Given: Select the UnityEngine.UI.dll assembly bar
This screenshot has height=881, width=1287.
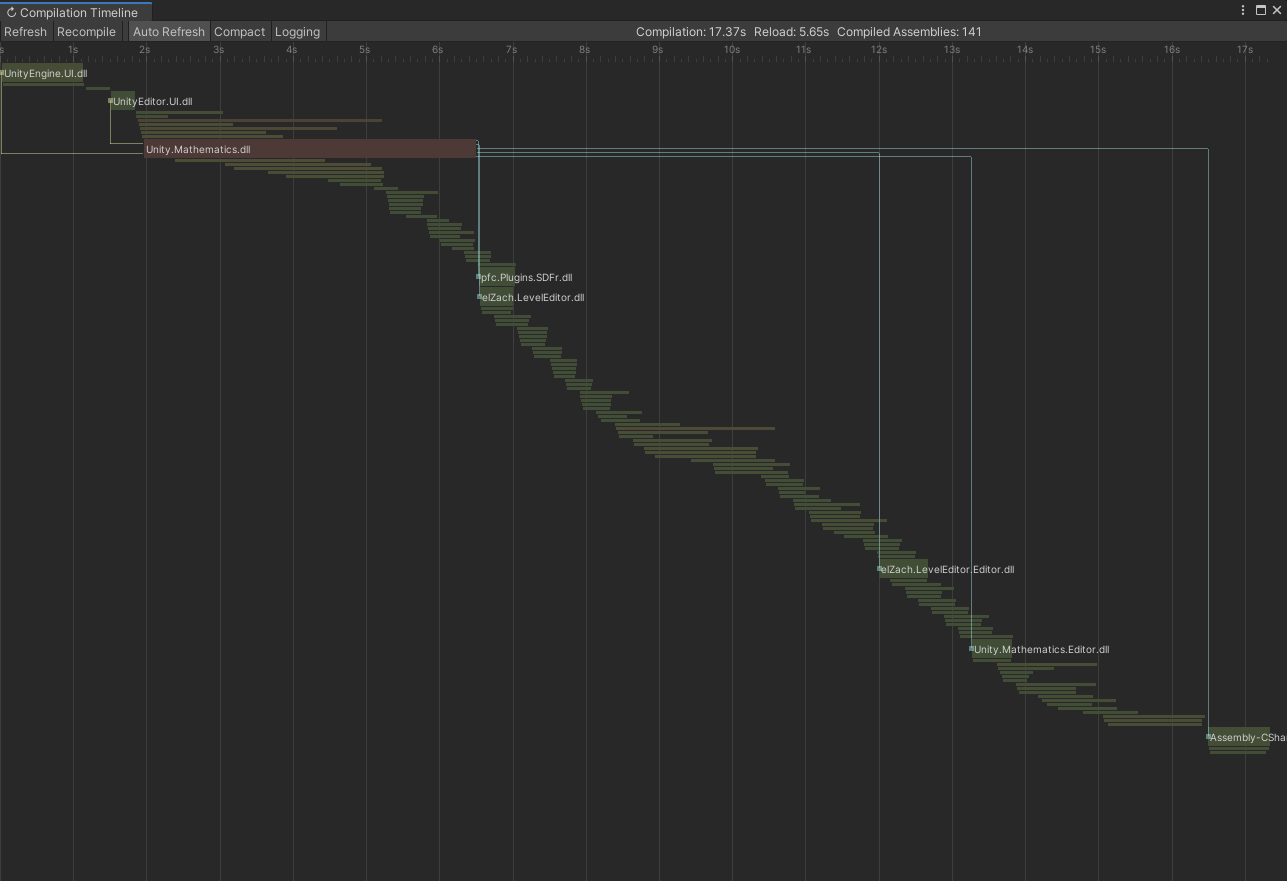Looking at the screenshot, I should point(44,74).
